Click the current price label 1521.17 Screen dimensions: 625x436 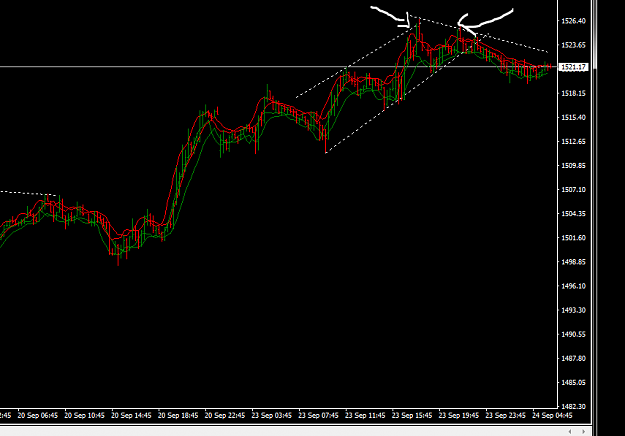574,67
